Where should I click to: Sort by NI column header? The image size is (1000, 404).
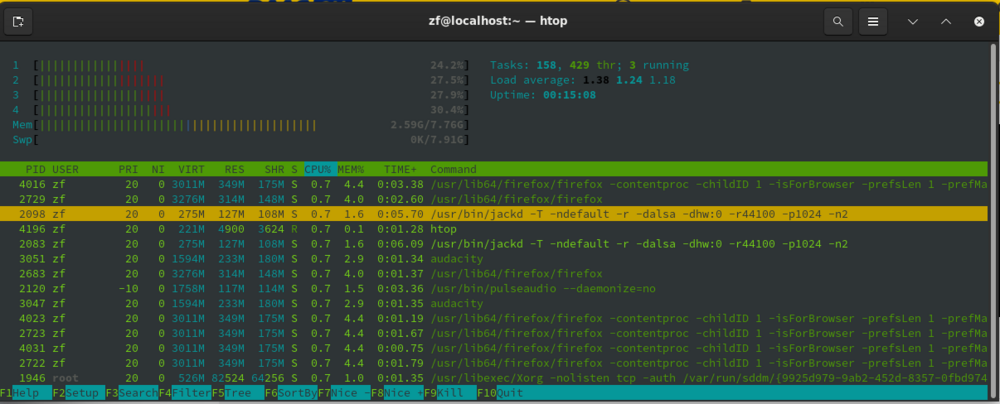[158, 169]
